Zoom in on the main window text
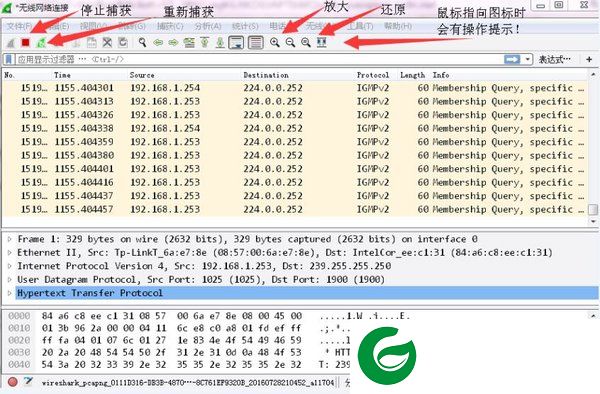600x394 pixels. pos(275,42)
